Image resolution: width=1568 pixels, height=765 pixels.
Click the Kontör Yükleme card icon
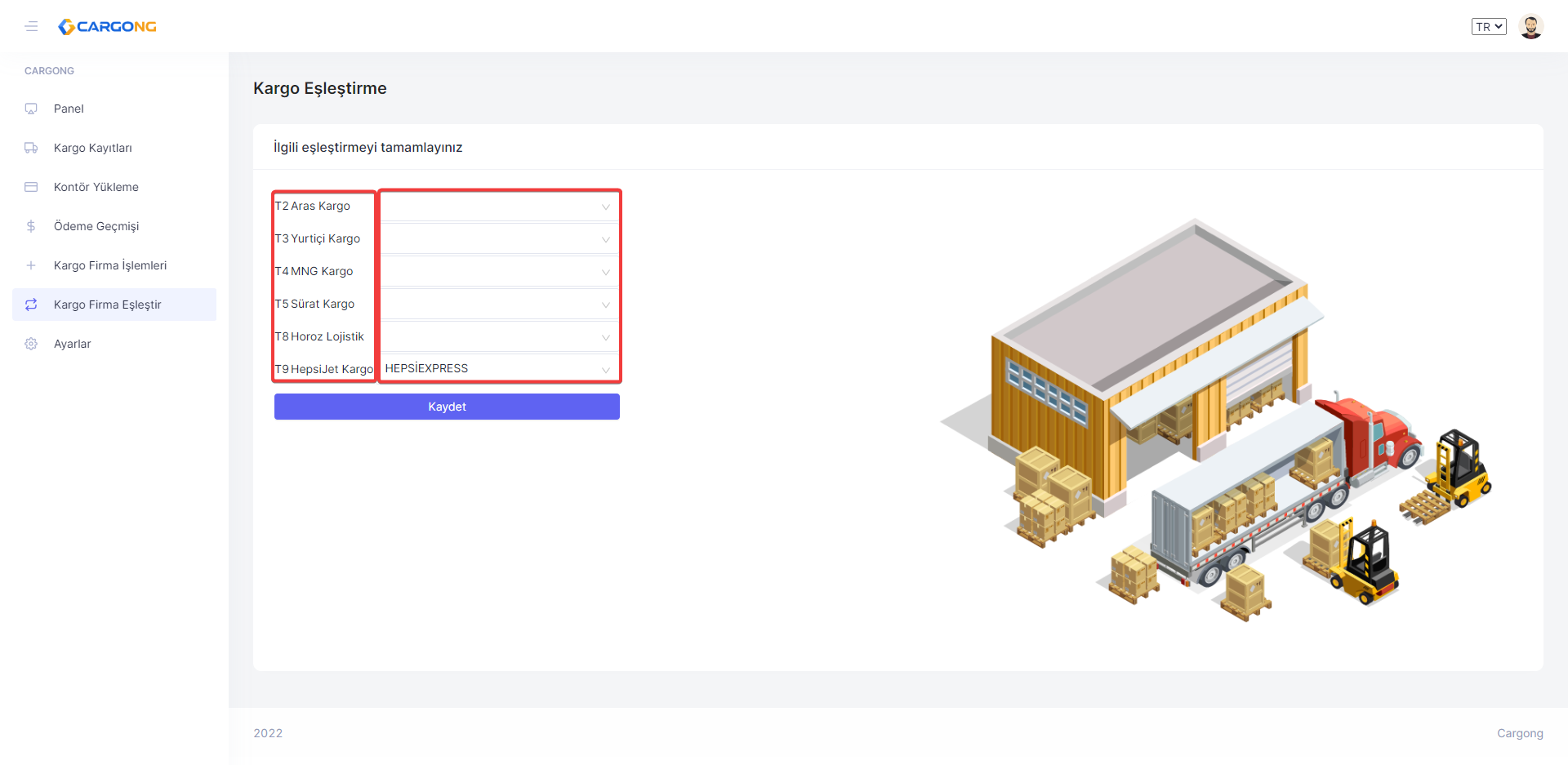(31, 187)
